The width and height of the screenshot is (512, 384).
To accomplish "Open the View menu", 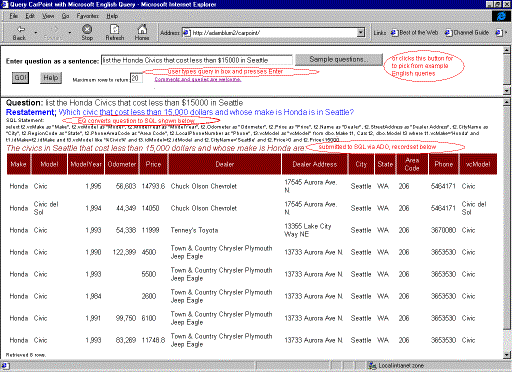I will 48,16.
